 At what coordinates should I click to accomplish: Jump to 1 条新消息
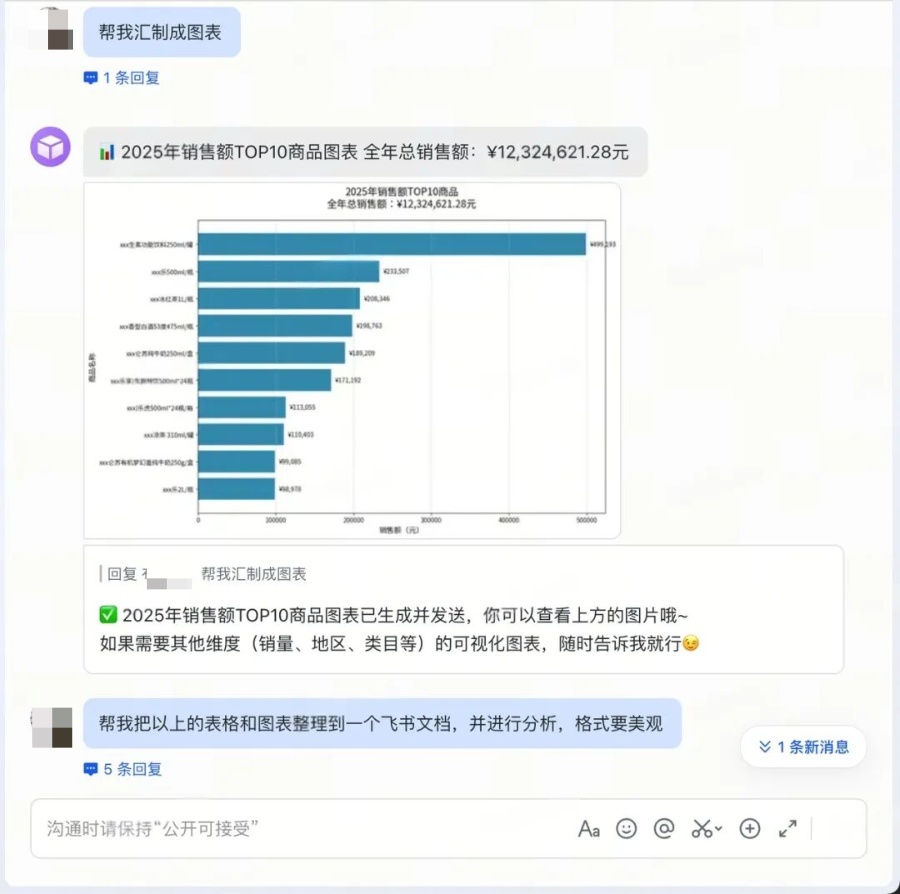804,747
